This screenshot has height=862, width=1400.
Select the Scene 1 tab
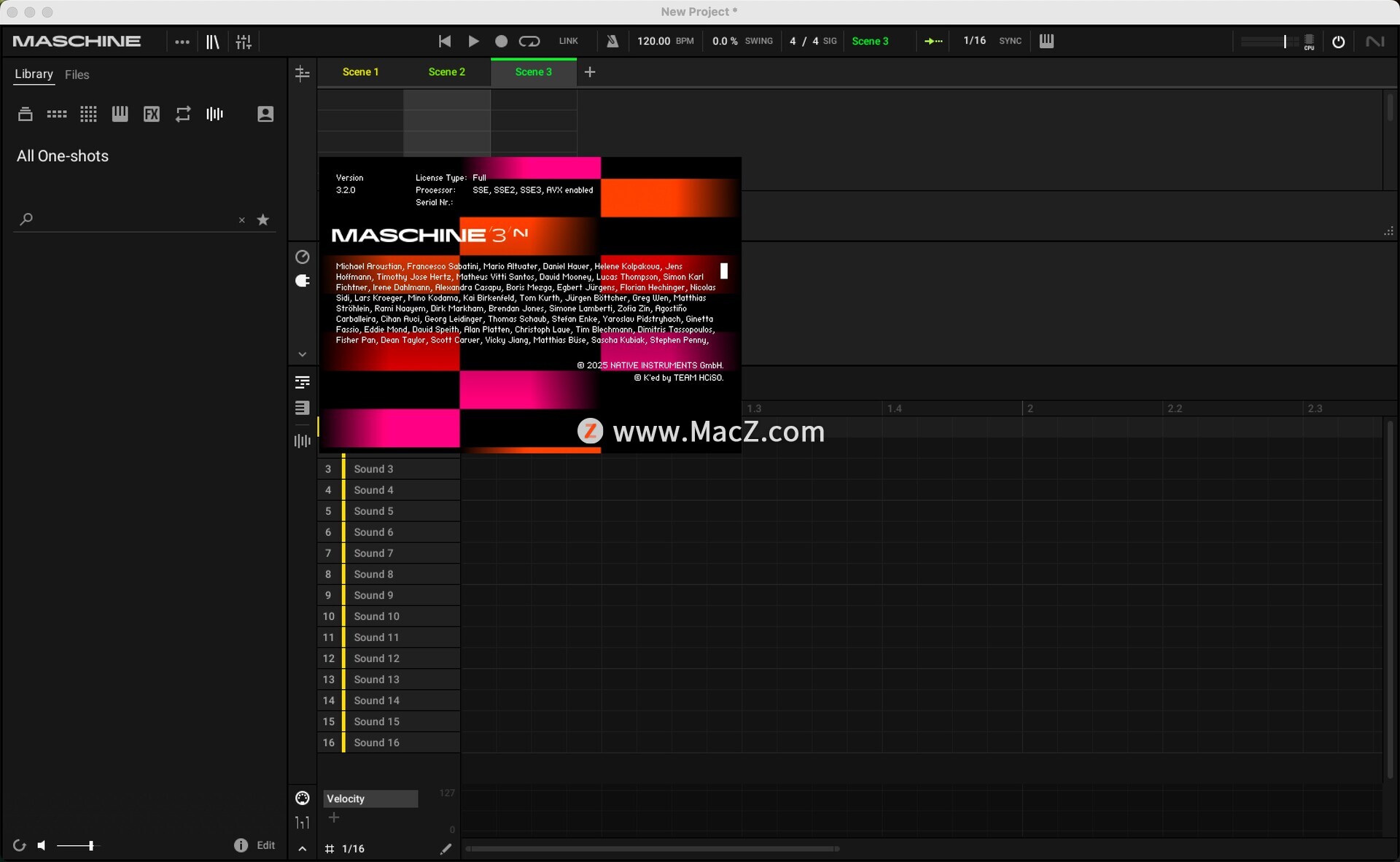(x=360, y=72)
